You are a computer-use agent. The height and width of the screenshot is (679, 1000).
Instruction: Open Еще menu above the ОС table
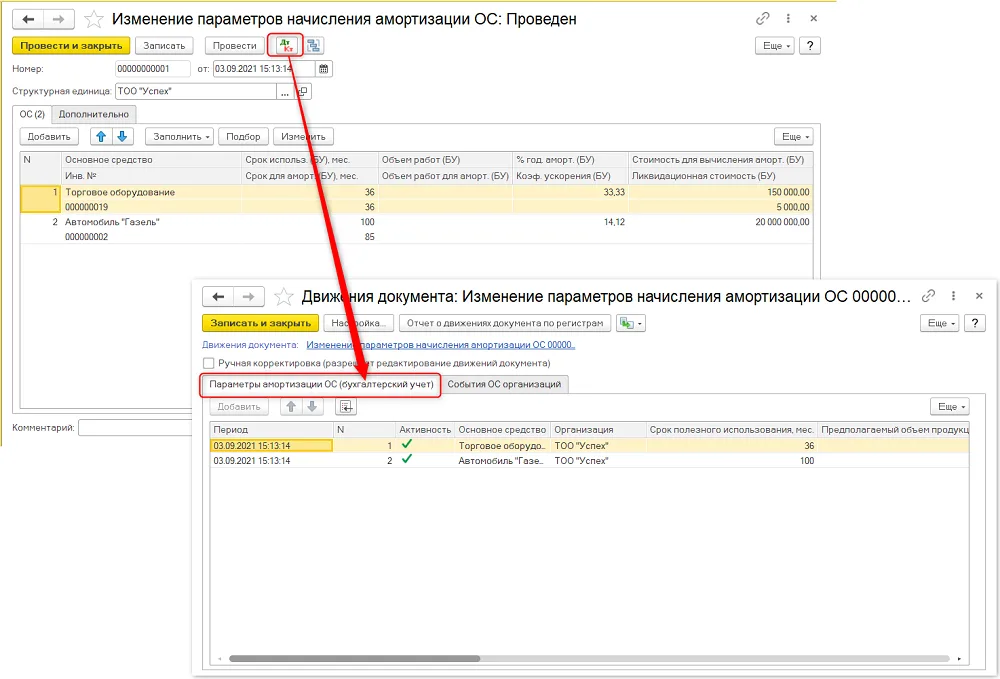(x=794, y=136)
